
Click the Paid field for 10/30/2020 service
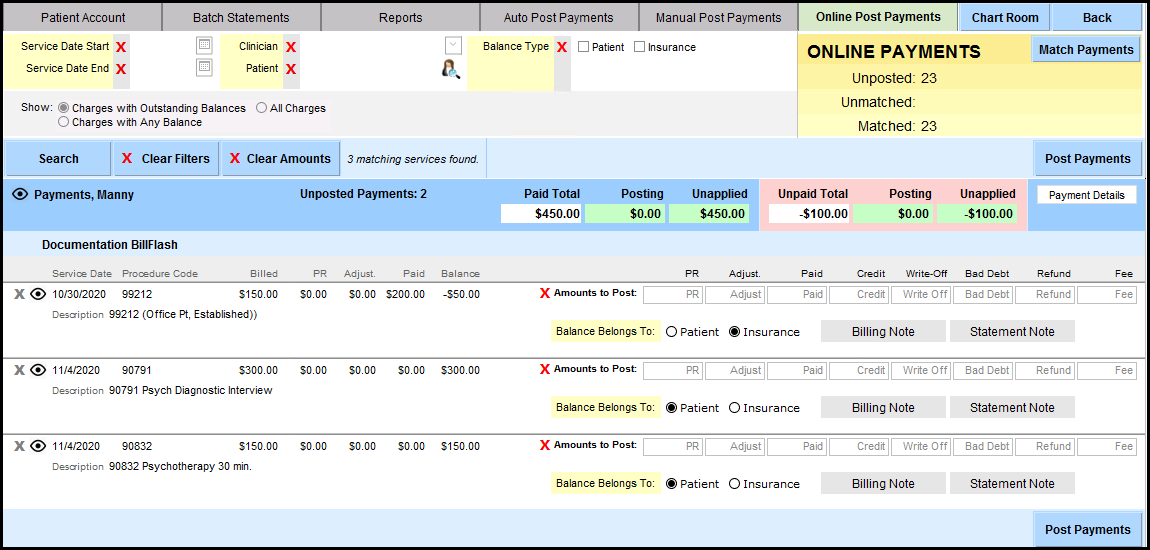(797, 295)
